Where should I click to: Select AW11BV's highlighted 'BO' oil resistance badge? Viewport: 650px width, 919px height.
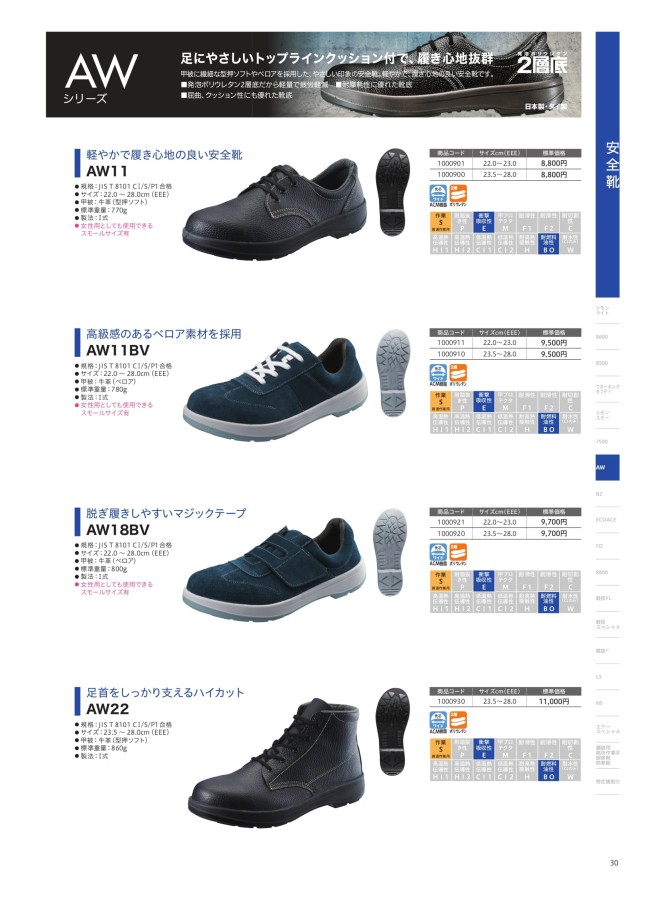[x=549, y=423]
